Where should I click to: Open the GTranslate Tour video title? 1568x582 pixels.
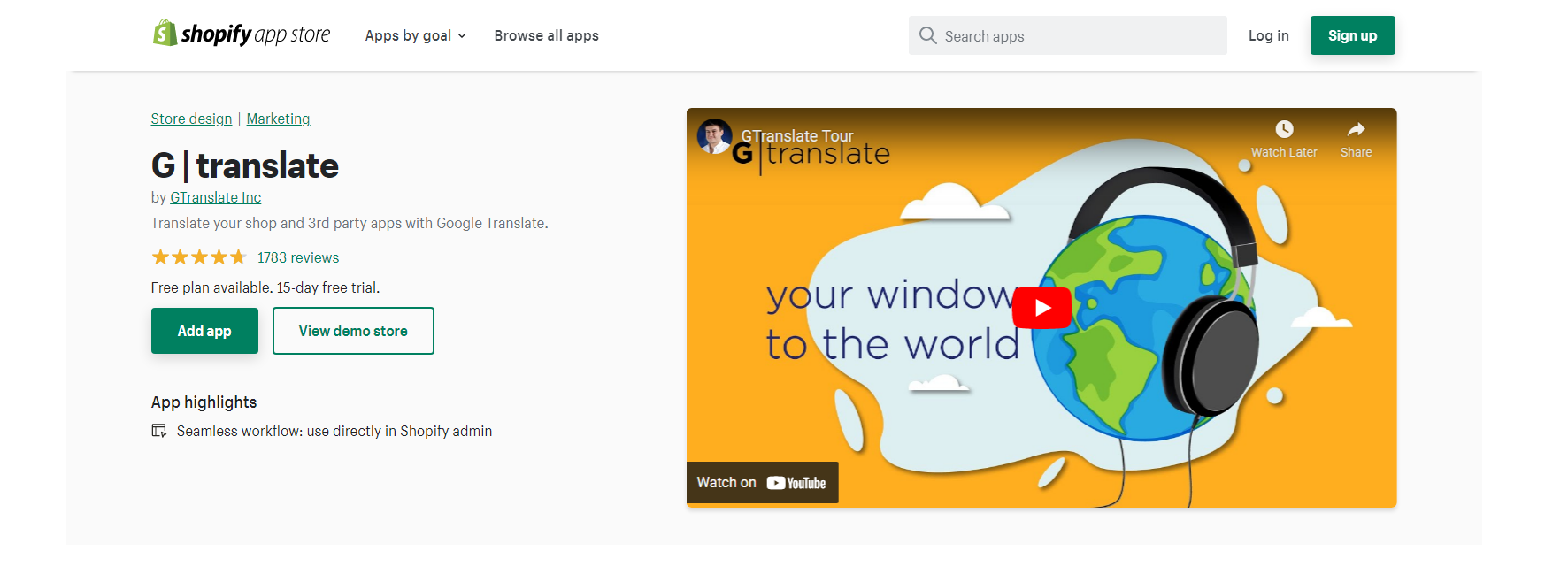pos(797,136)
